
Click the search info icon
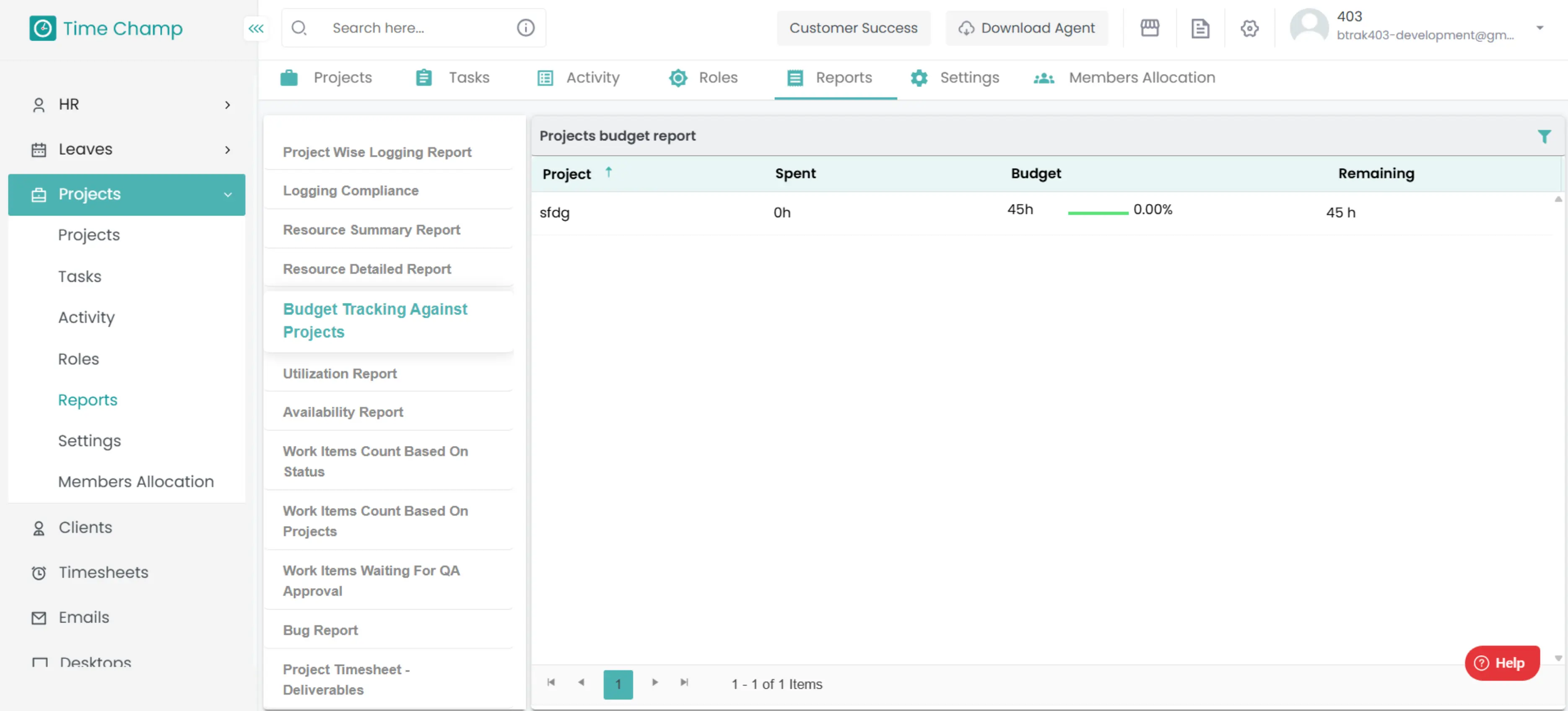click(x=525, y=28)
